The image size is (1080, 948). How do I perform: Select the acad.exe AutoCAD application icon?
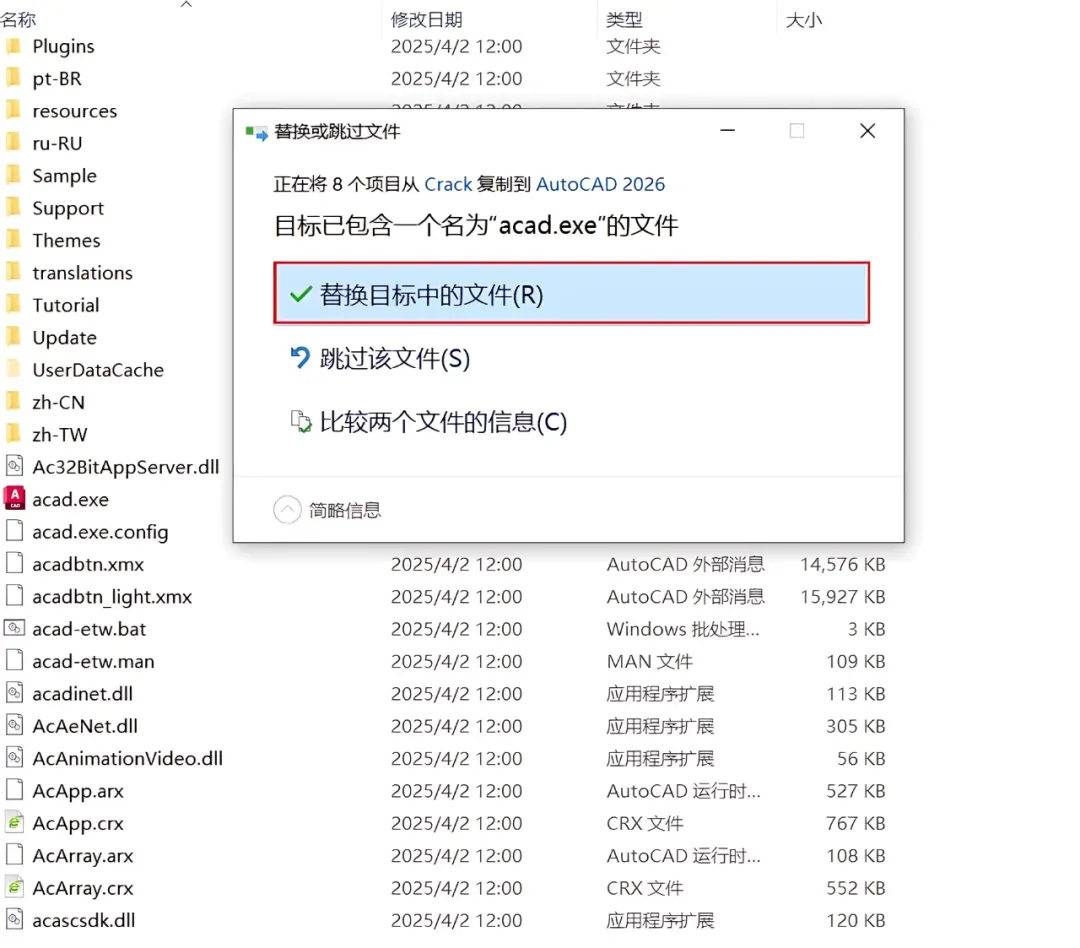coord(14,498)
